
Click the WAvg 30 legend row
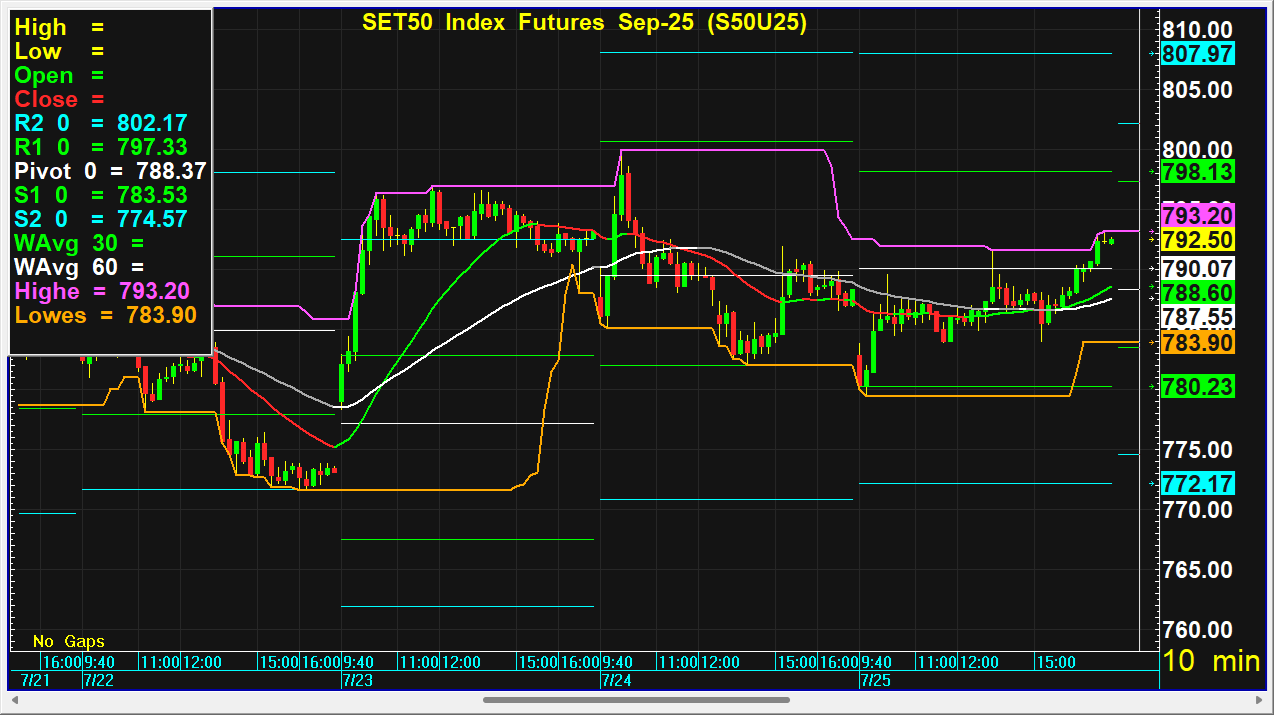[x=80, y=243]
